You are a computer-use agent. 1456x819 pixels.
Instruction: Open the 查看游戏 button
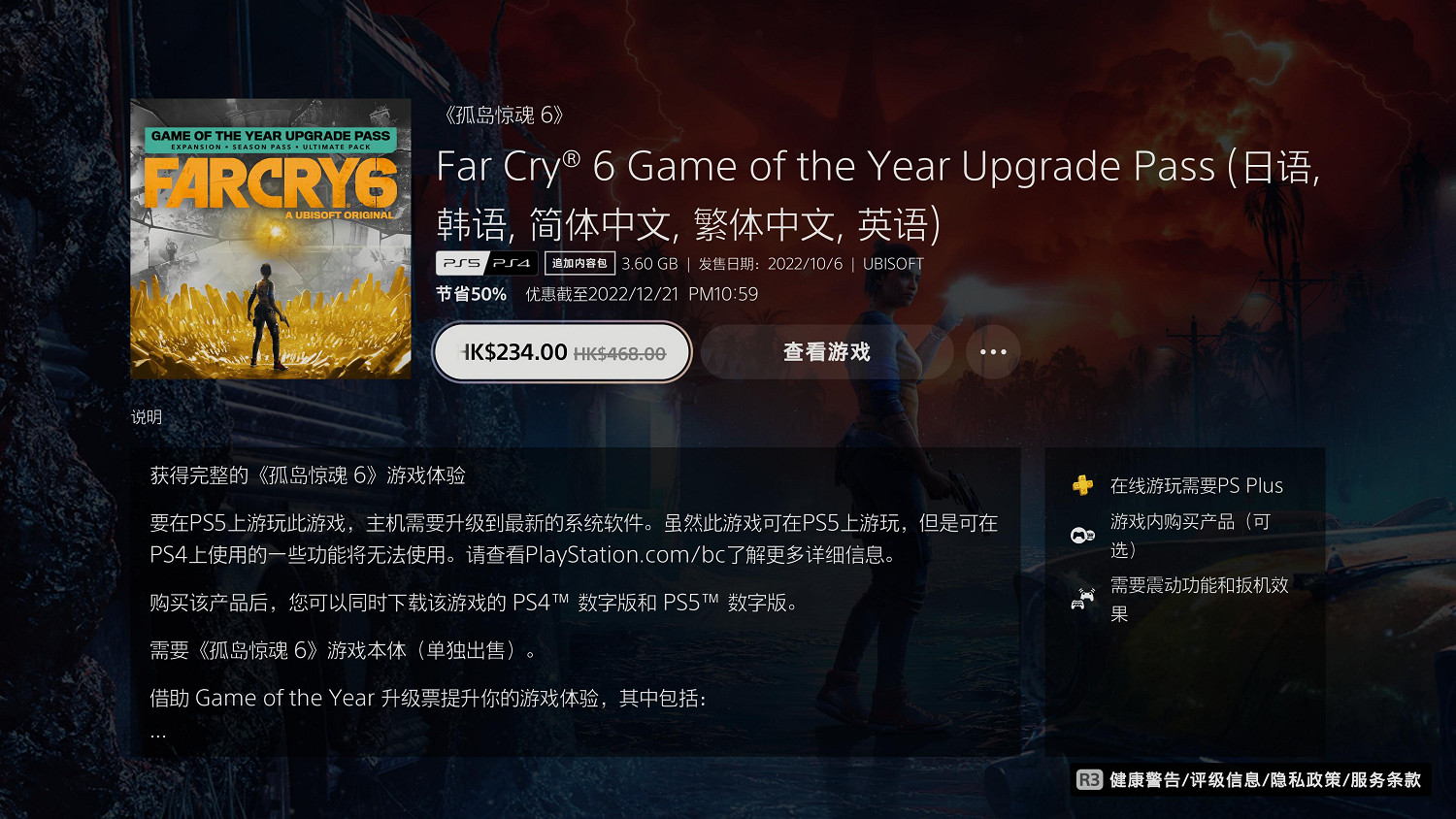click(x=827, y=352)
